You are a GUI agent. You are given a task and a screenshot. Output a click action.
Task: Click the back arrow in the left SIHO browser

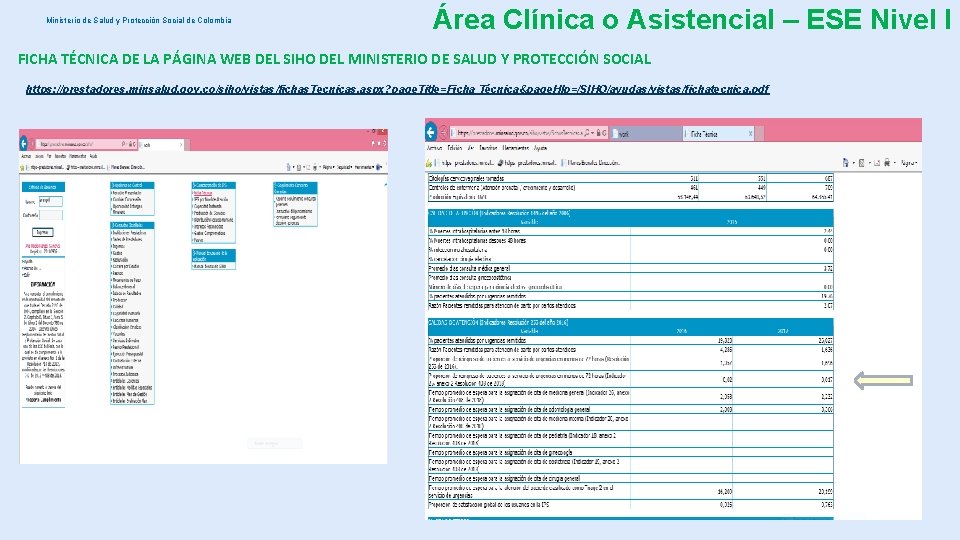[x=23, y=144]
